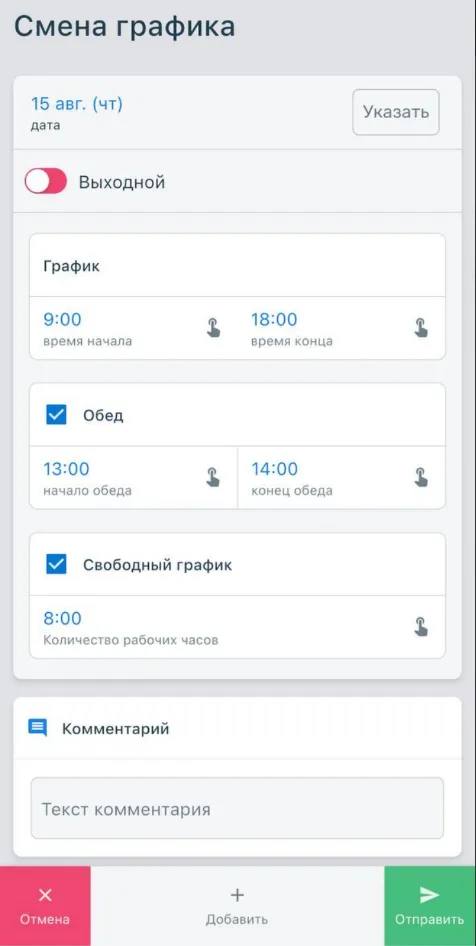This screenshot has width=476, height=946.
Task: Select the 8:00 working hours value
Action: 62,618
